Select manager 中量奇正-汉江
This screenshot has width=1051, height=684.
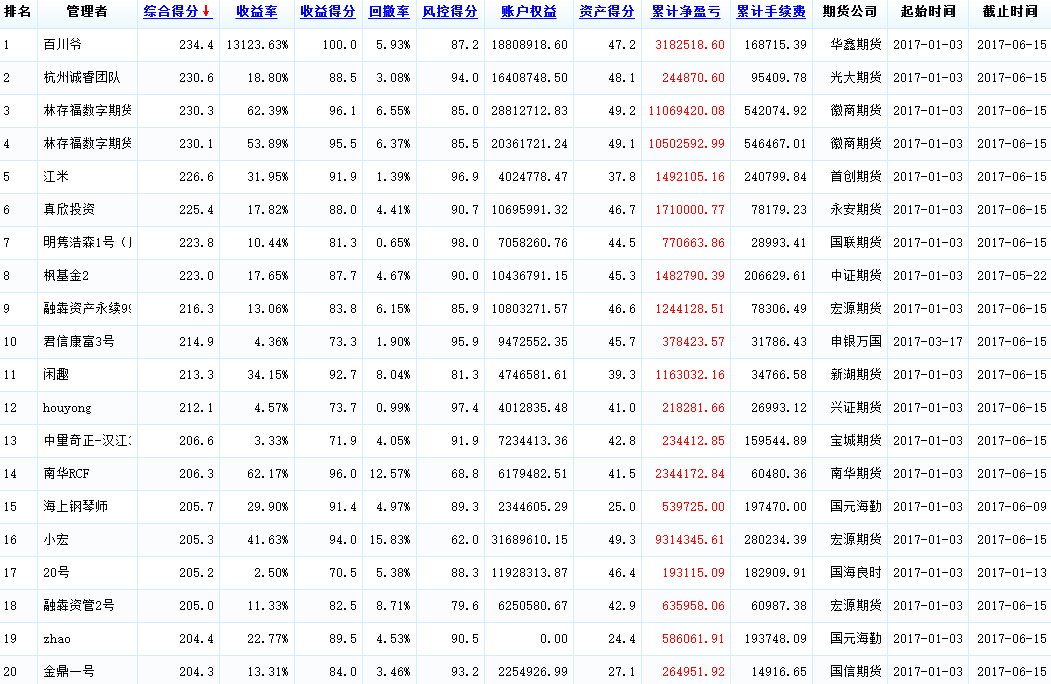pyautogui.click(x=87, y=441)
